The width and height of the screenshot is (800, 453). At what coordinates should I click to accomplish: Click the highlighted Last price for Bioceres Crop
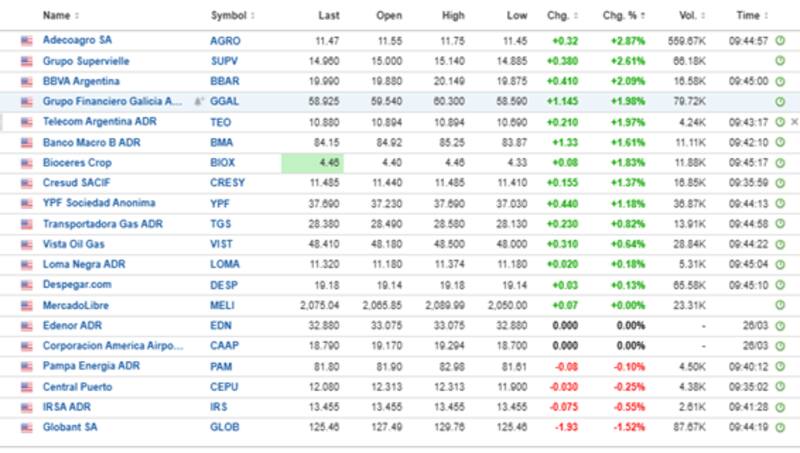(312, 163)
